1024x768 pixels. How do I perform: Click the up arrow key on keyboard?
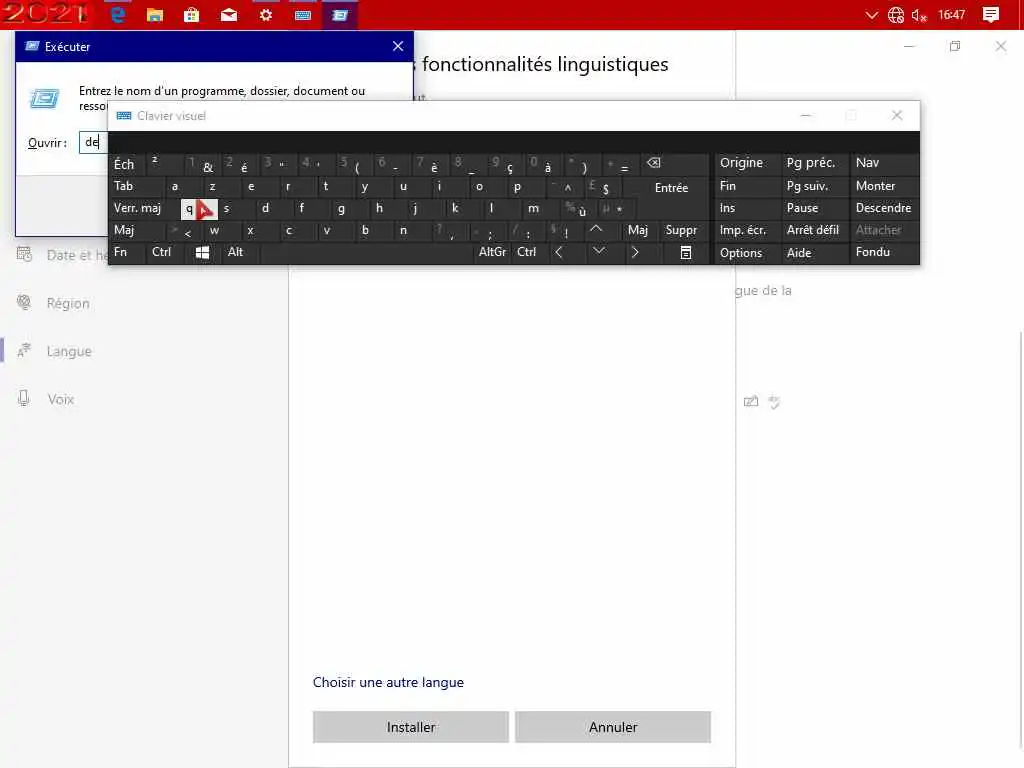(596, 229)
